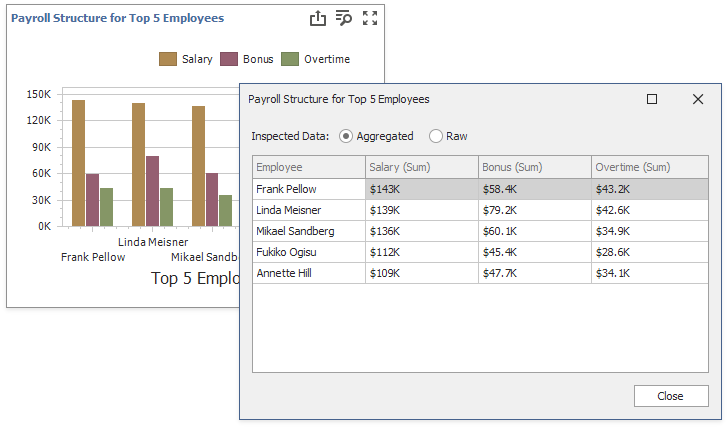Sort by Employee column header

tap(308, 167)
